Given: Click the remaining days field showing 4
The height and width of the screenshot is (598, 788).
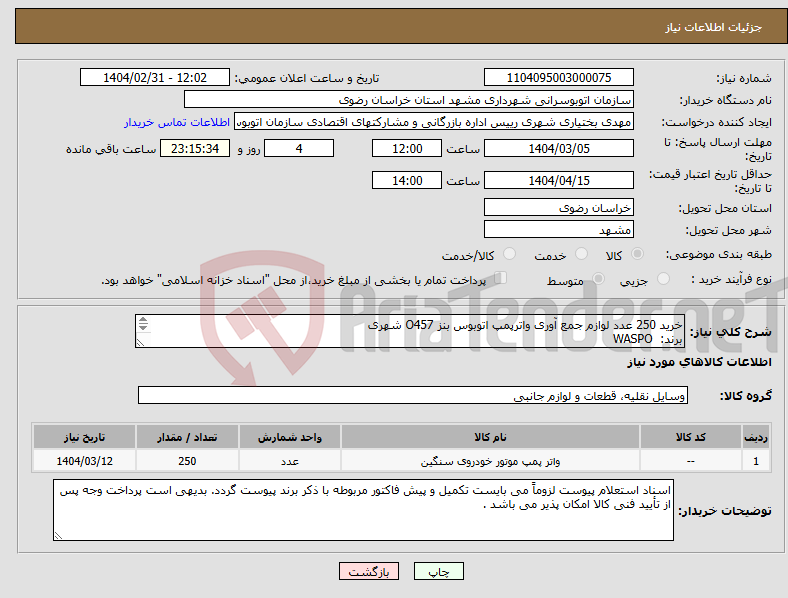Looking at the screenshot, I should (299, 148).
